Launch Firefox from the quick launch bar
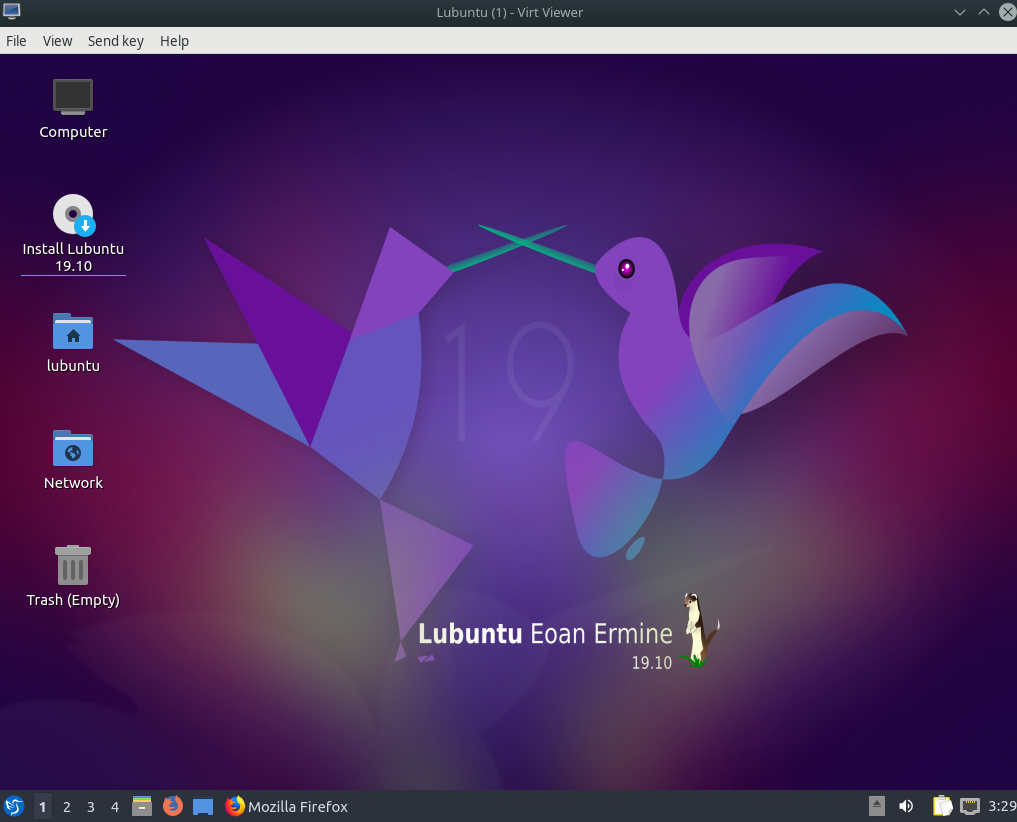This screenshot has height=822, width=1017. point(173,806)
